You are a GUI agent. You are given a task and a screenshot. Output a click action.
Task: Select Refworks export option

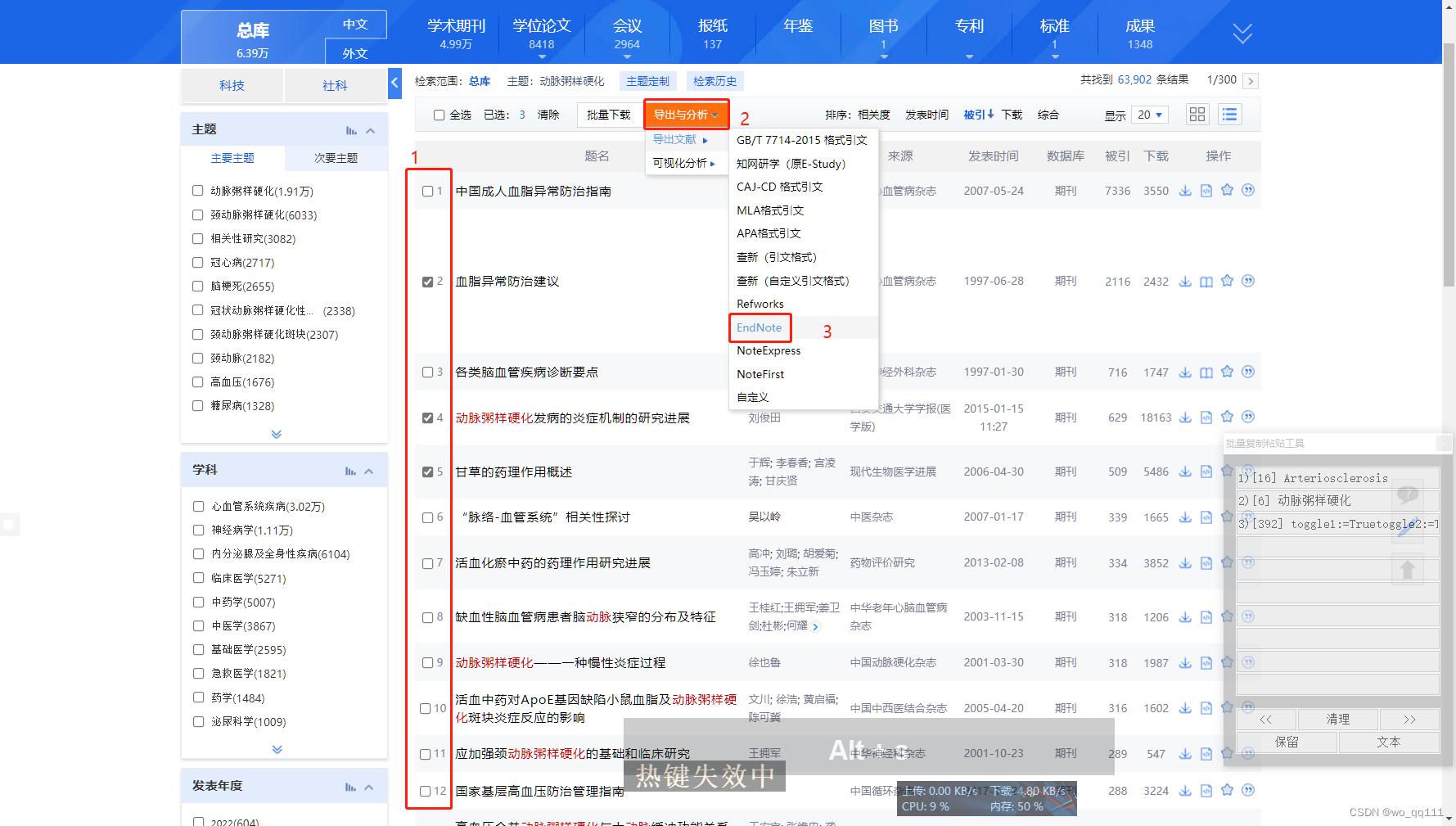(760, 304)
